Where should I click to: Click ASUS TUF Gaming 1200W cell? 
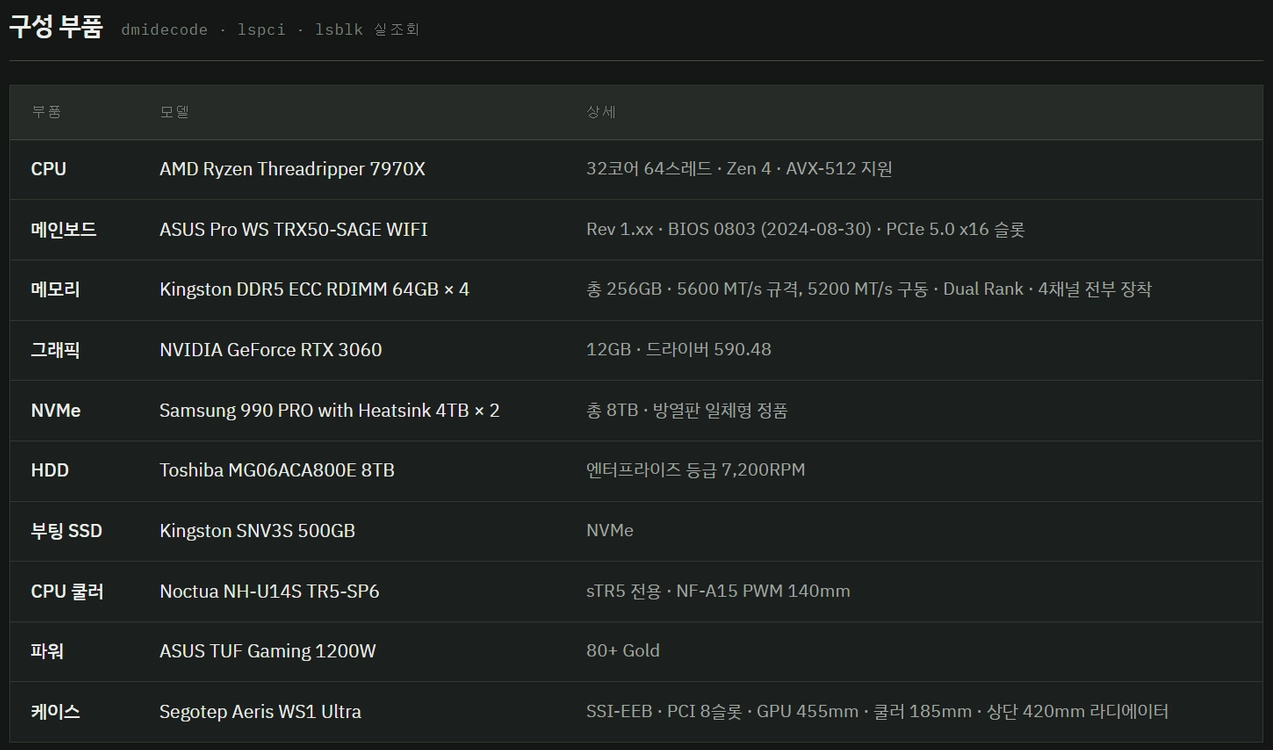[268, 651]
